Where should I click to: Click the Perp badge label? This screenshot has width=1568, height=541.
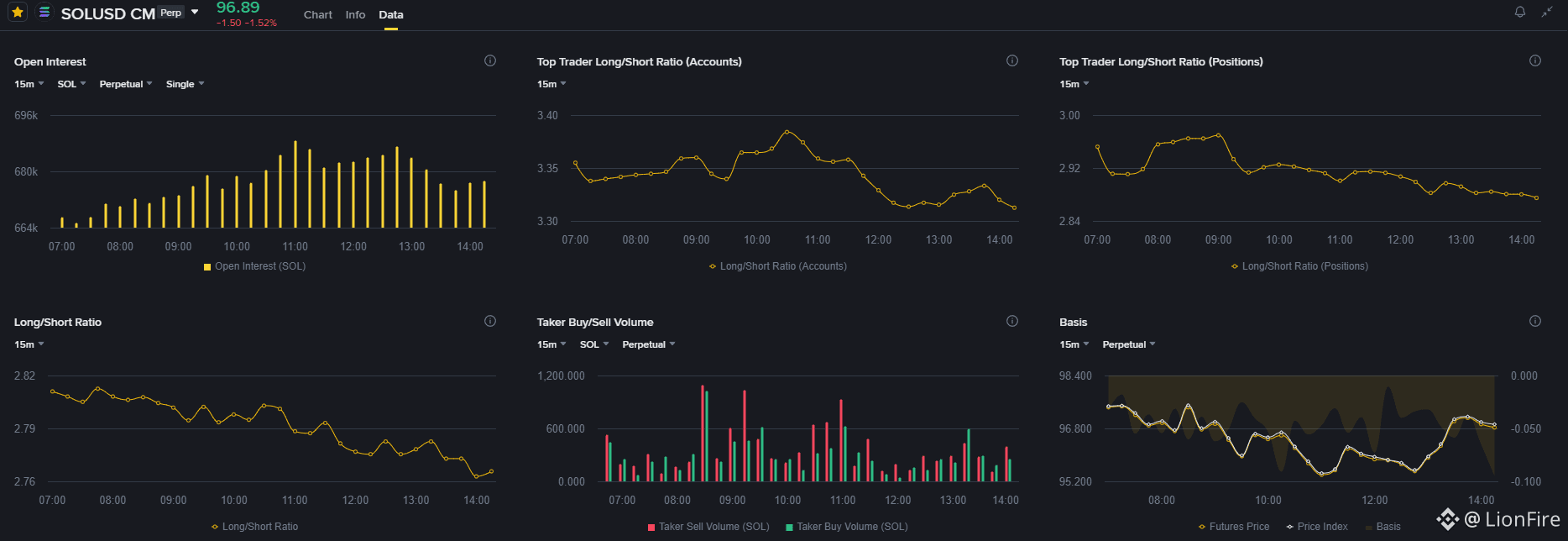171,13
